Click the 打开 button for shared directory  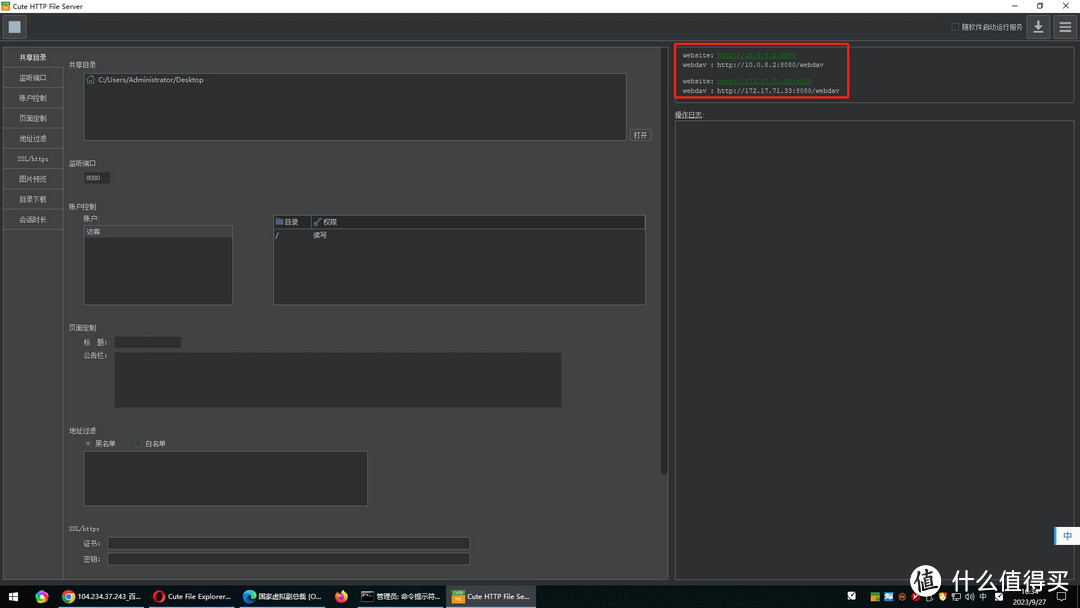[641, 135]
